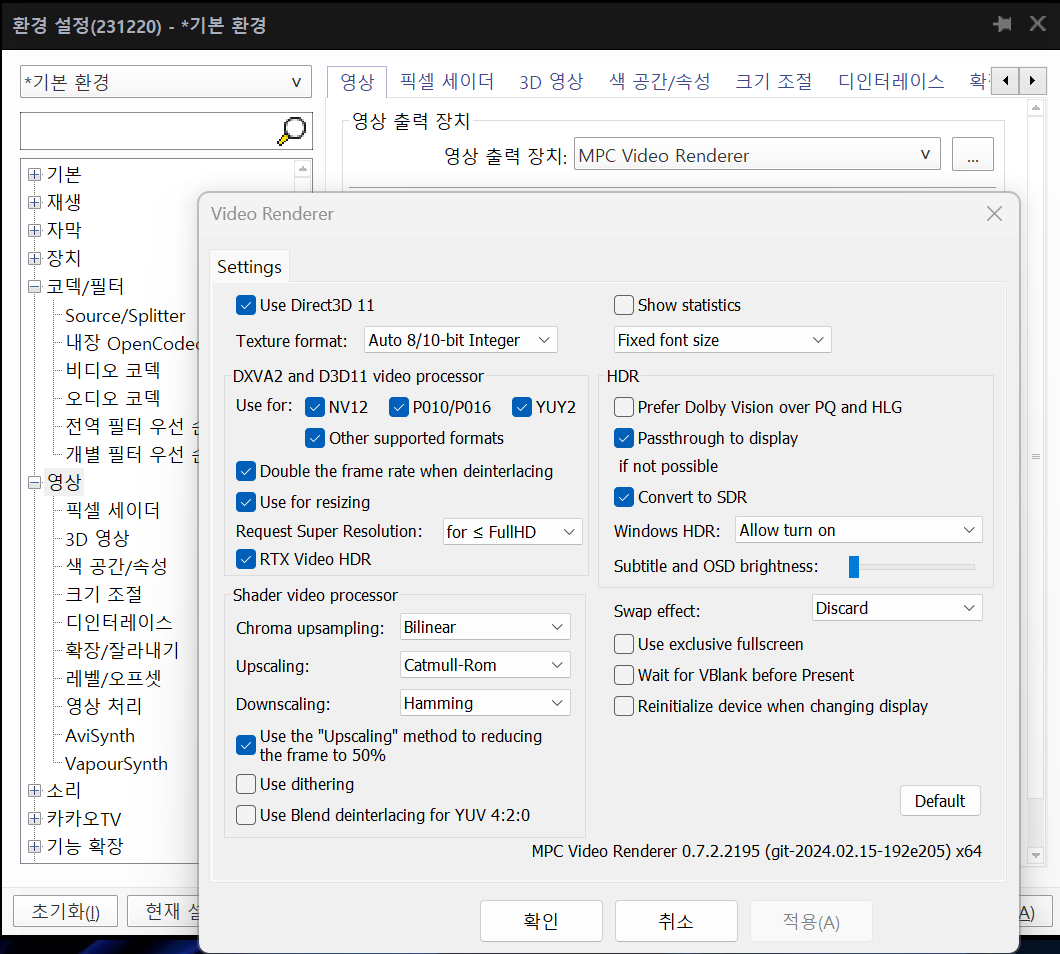Enable Use Blend deinterlacing for YUV 4:2:0

tap(246, 815)
